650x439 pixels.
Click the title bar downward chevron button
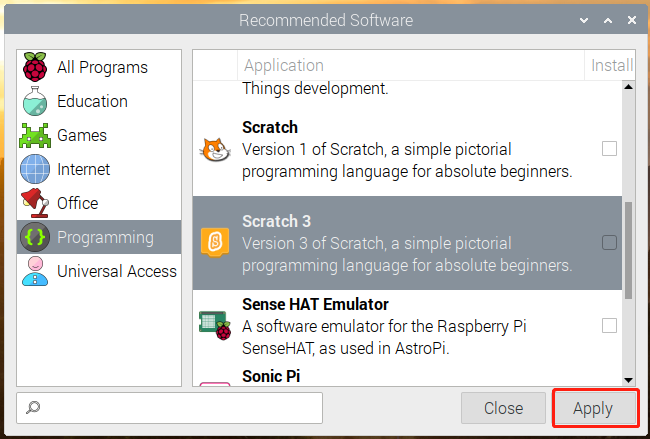(584, 20)
